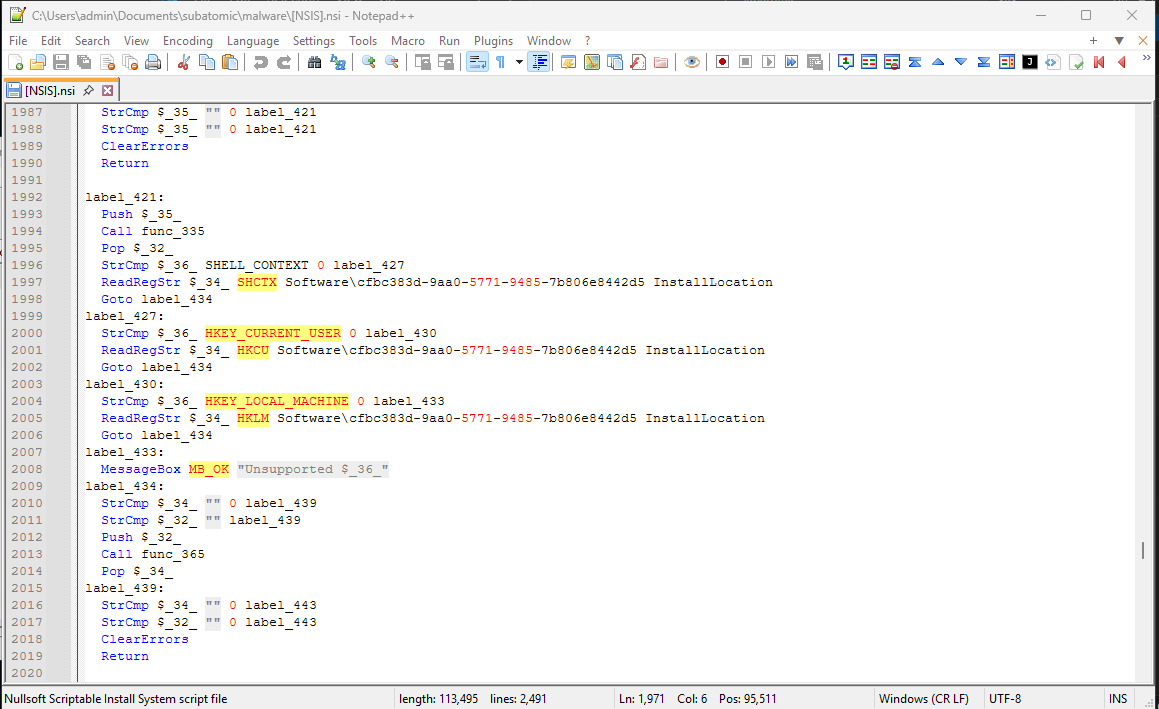The width and height of the screenshot is (1159, 709).
Task: Open the Plugins menu
Action: click(x=493, y=41)
